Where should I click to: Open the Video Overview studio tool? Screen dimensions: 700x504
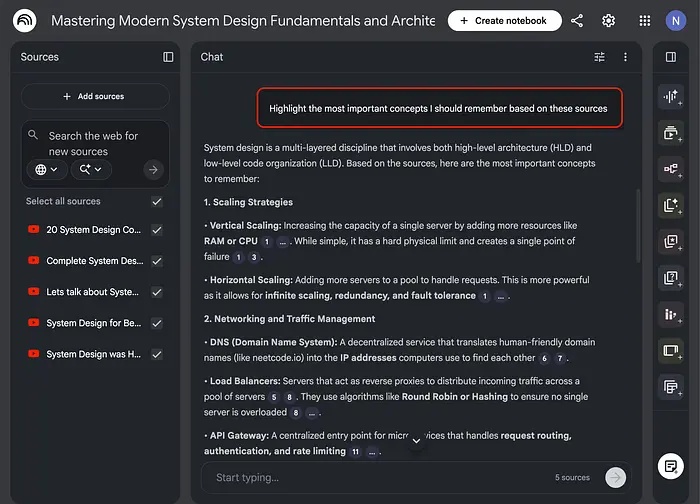[x=669, y=133]
